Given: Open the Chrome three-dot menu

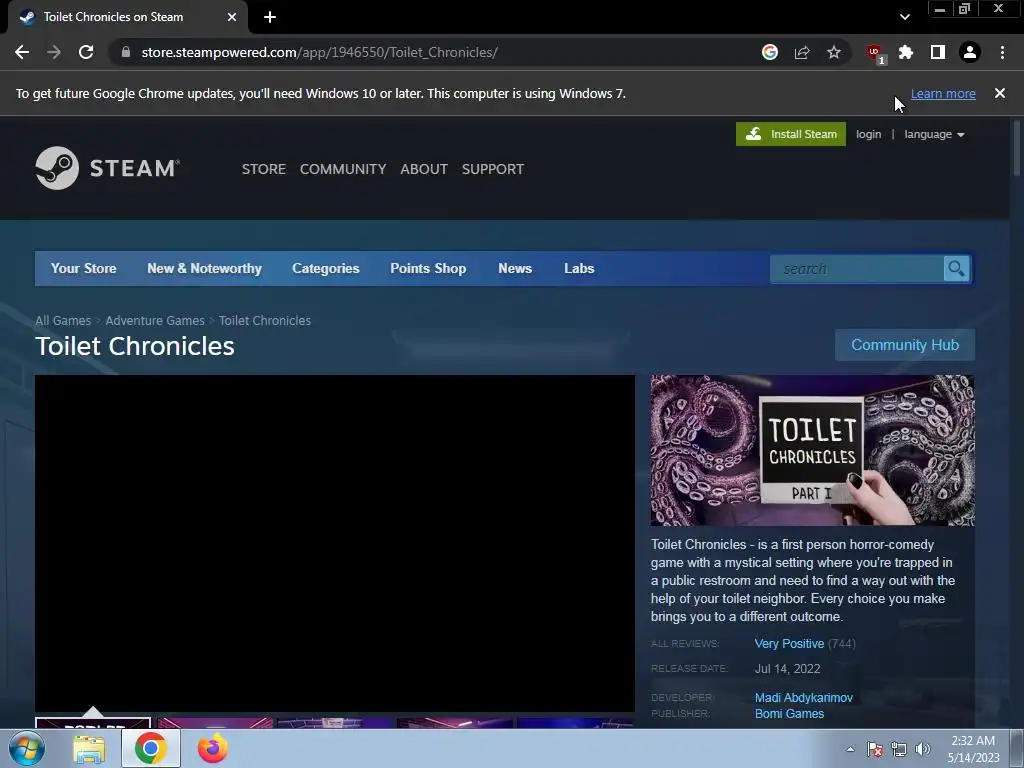Looking at the screenshot, I should click(1002, 52).
